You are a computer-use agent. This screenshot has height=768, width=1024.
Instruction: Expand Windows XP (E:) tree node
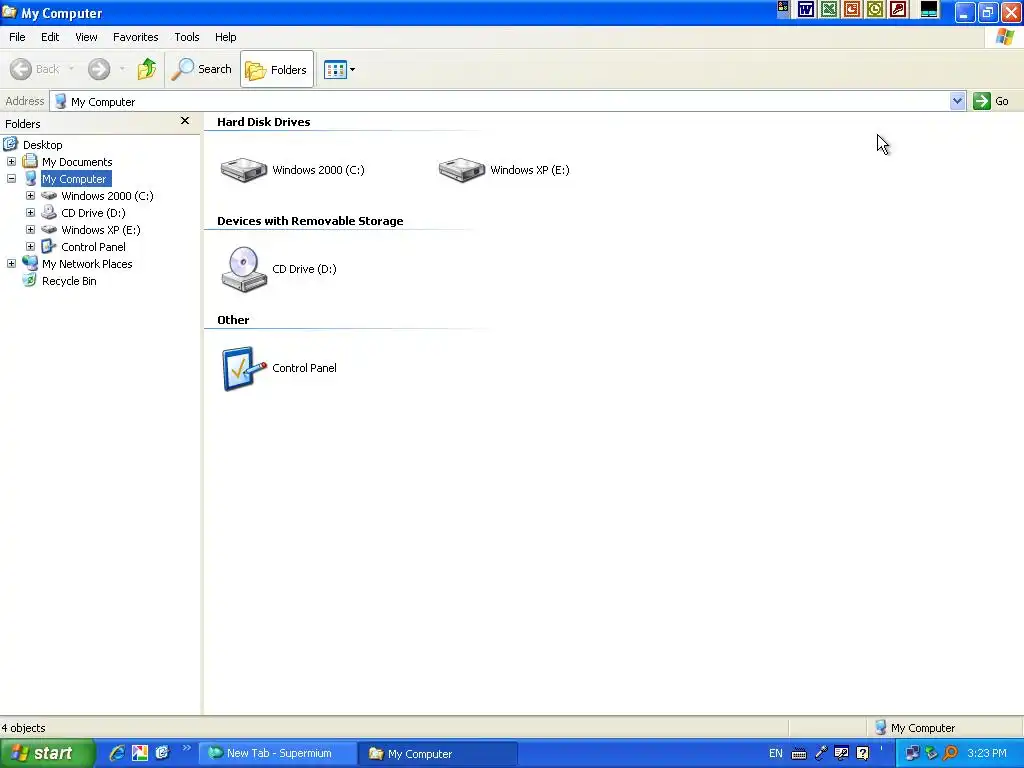pyautogui.click(x=30, y=229)
